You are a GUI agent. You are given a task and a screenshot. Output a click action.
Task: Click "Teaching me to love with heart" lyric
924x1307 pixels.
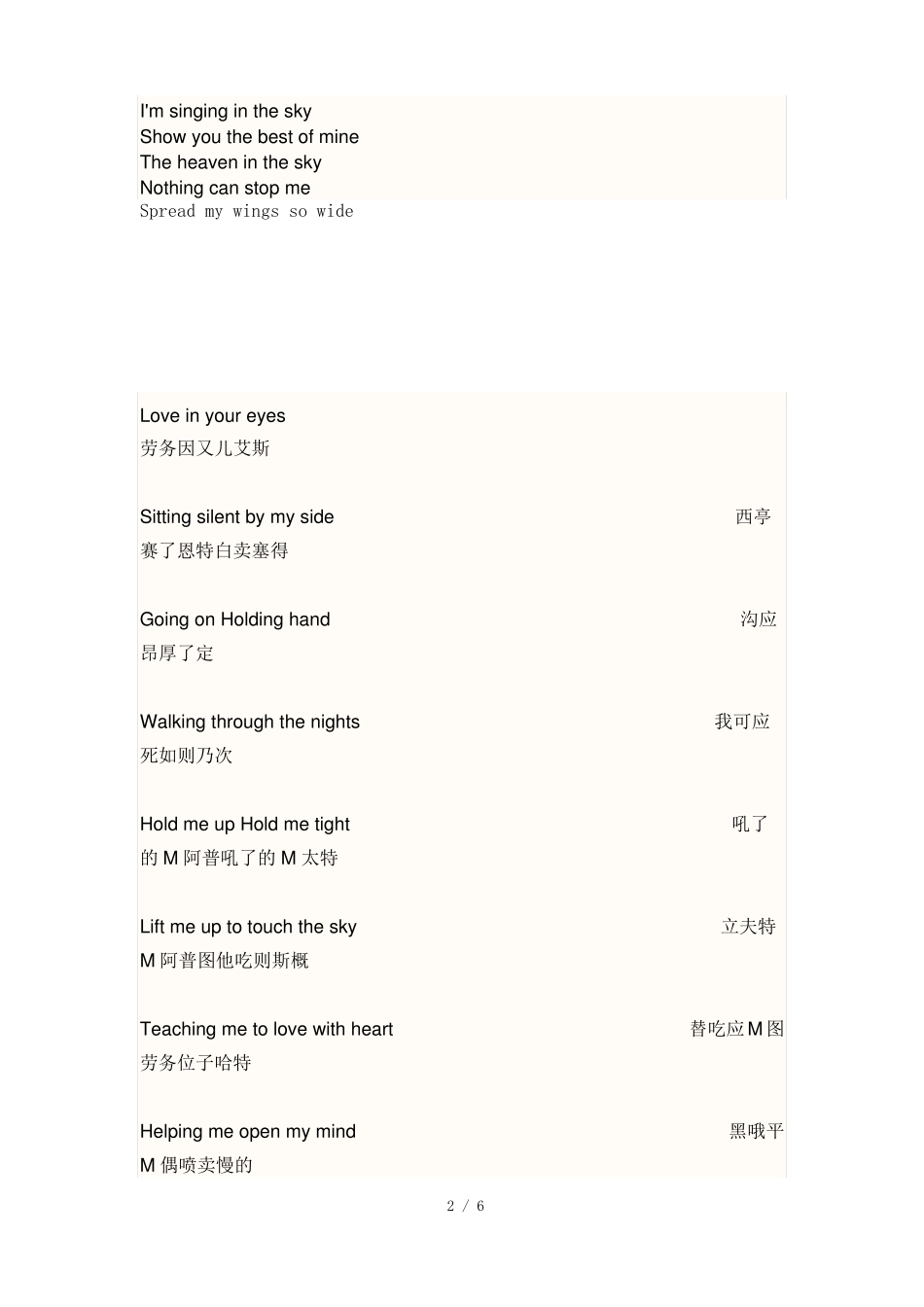[x=266, y=1029]
